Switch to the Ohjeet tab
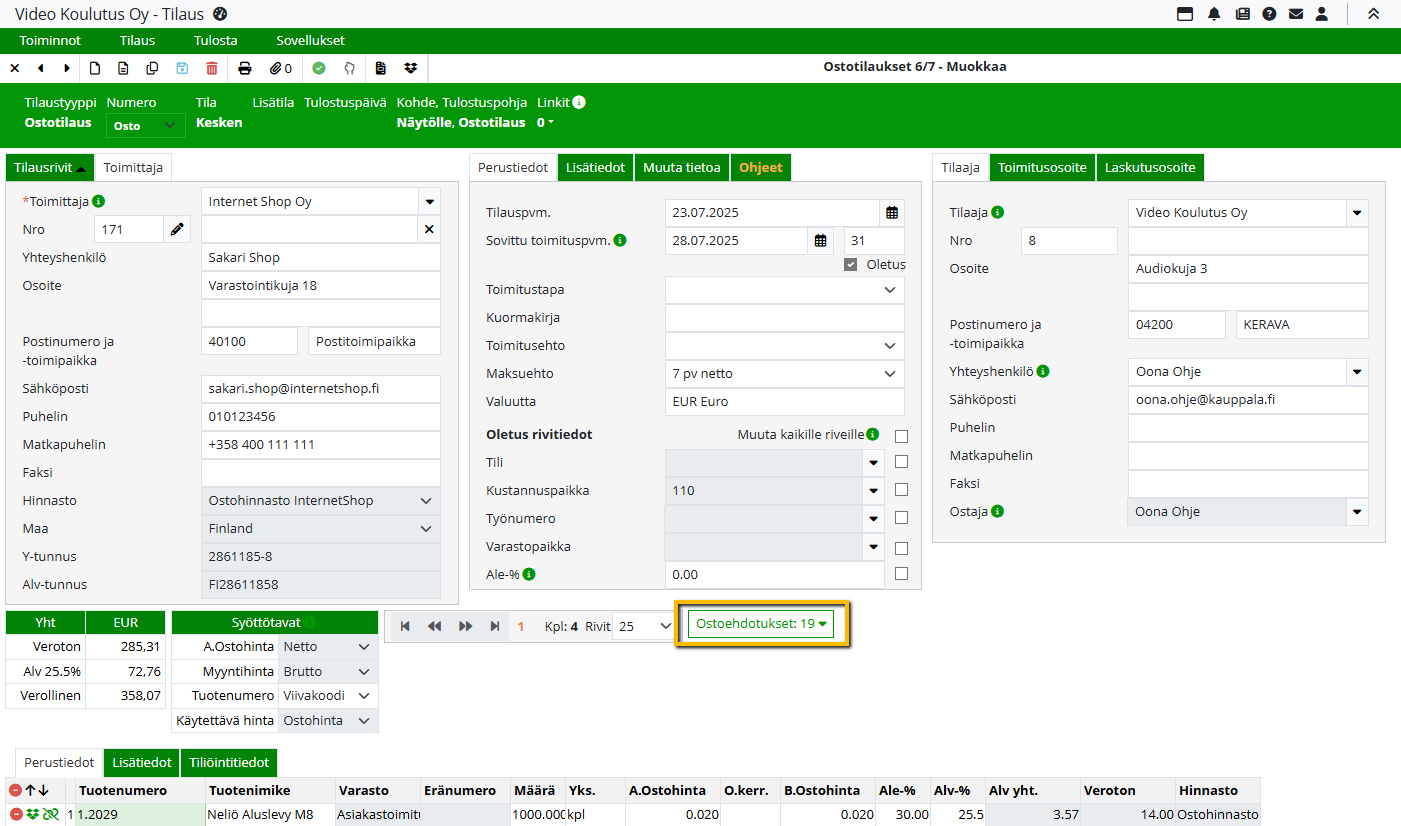1401x826 pixels. (760, 168)
